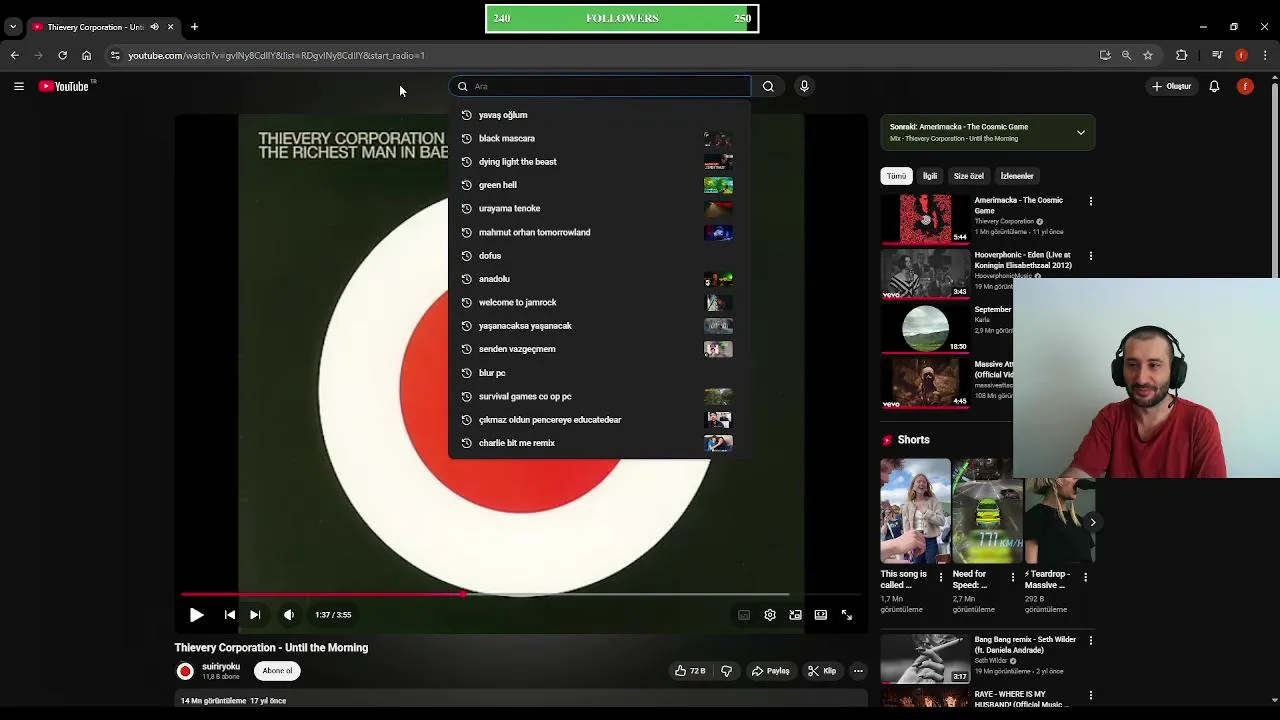Viewport: 1280px width, 720px height.
Task: Toggle subtitles button in player
Action: (744, 615)
